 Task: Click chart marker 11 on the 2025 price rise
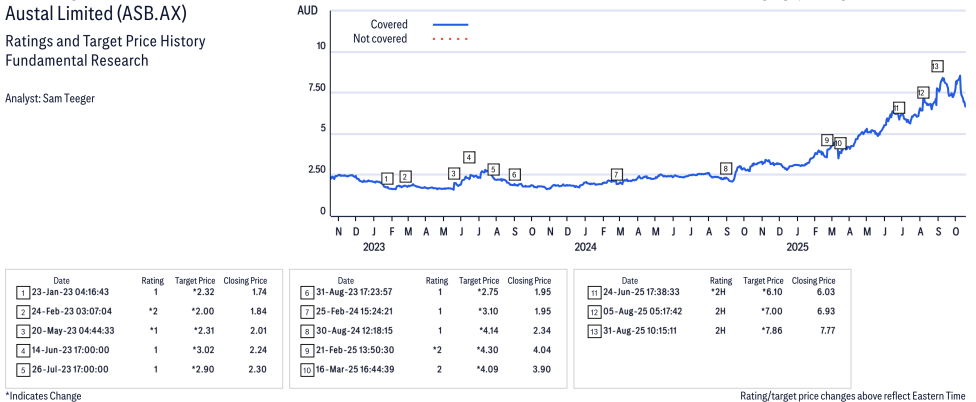click(x=897, y=108)
